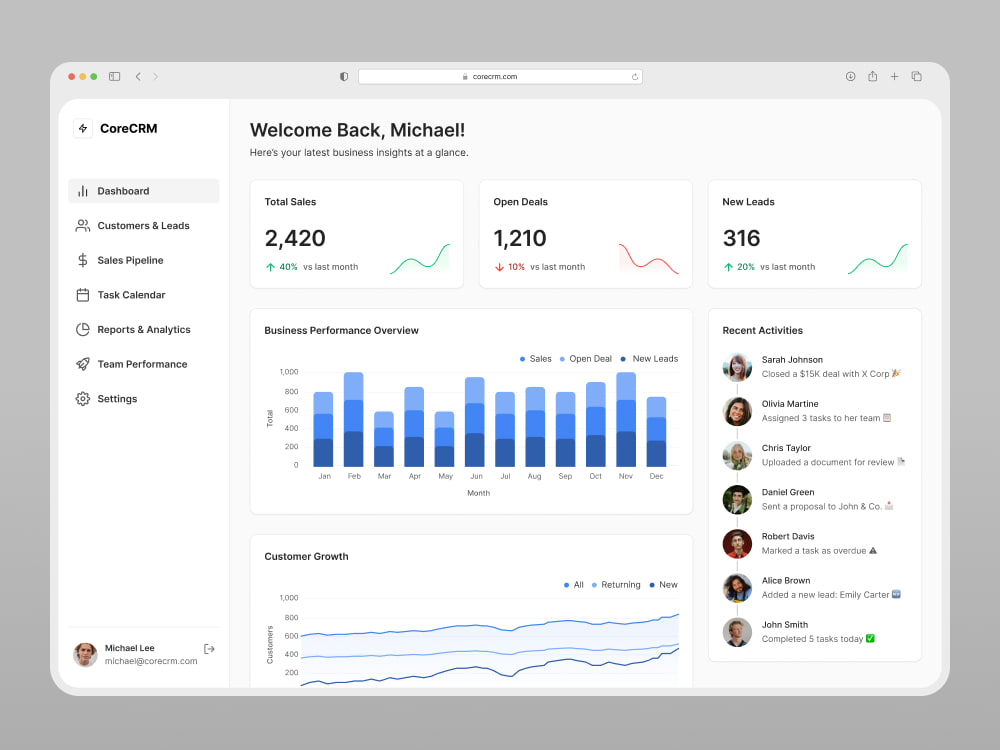
Task: Toggle the New legend in Customer Growth
Action: pyautogui.click(x=663, y=585)
